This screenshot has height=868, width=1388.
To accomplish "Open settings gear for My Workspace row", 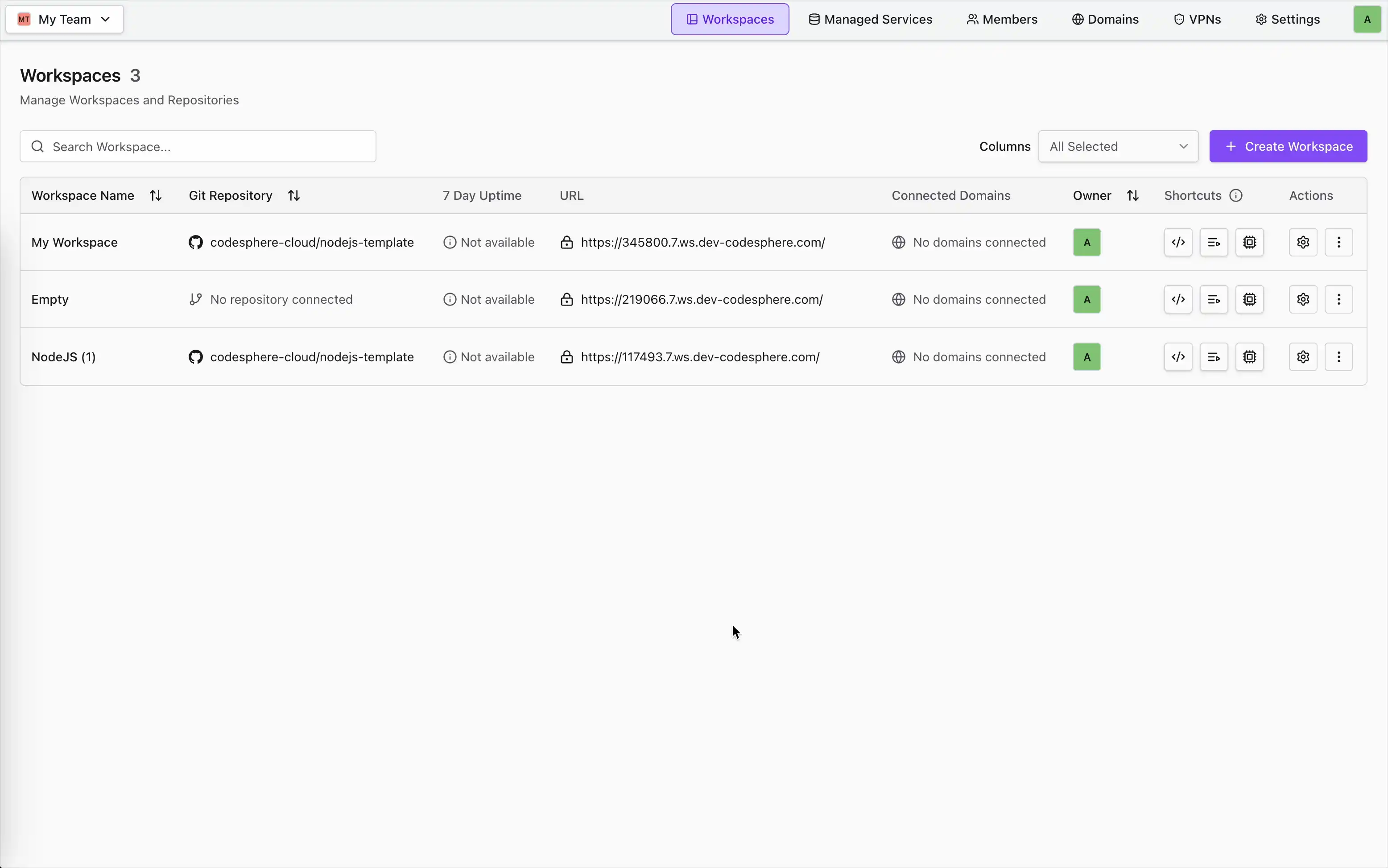I will [1302, 242].
